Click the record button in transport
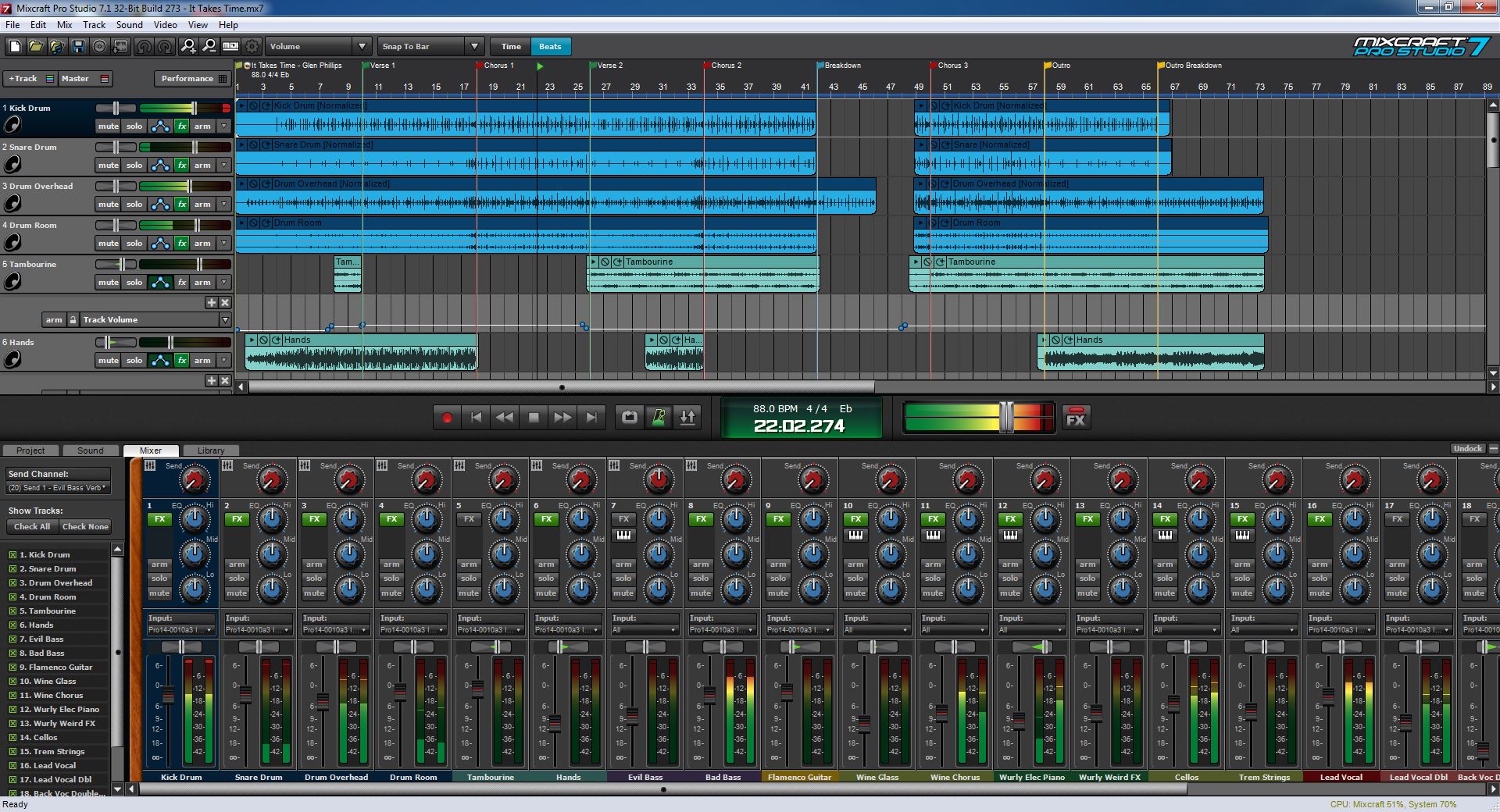 [447, 418]
